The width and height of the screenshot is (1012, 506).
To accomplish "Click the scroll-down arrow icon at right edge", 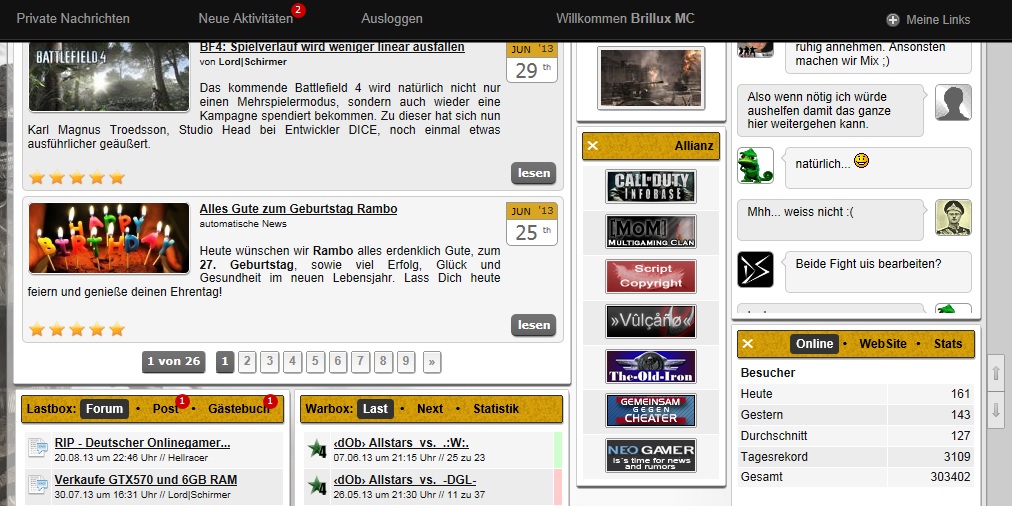I will tap(995, 411).
